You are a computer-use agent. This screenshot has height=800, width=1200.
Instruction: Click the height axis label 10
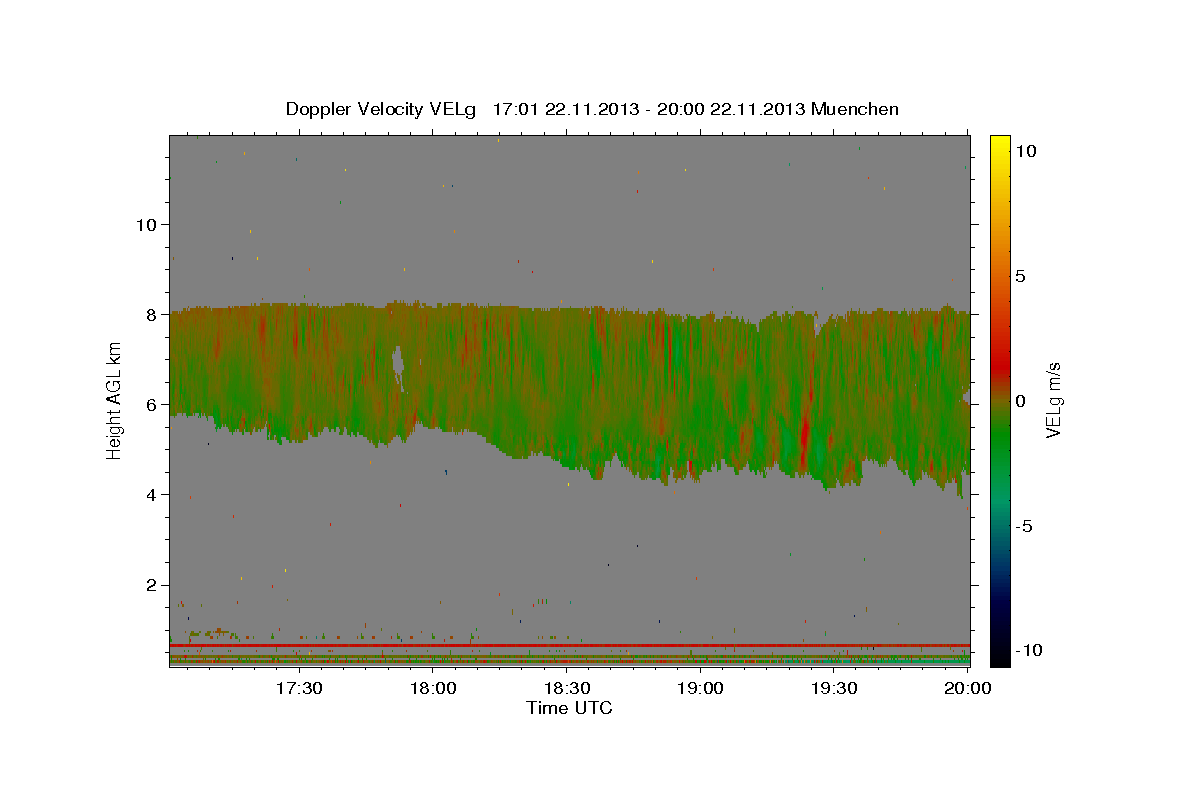point(146,224)
